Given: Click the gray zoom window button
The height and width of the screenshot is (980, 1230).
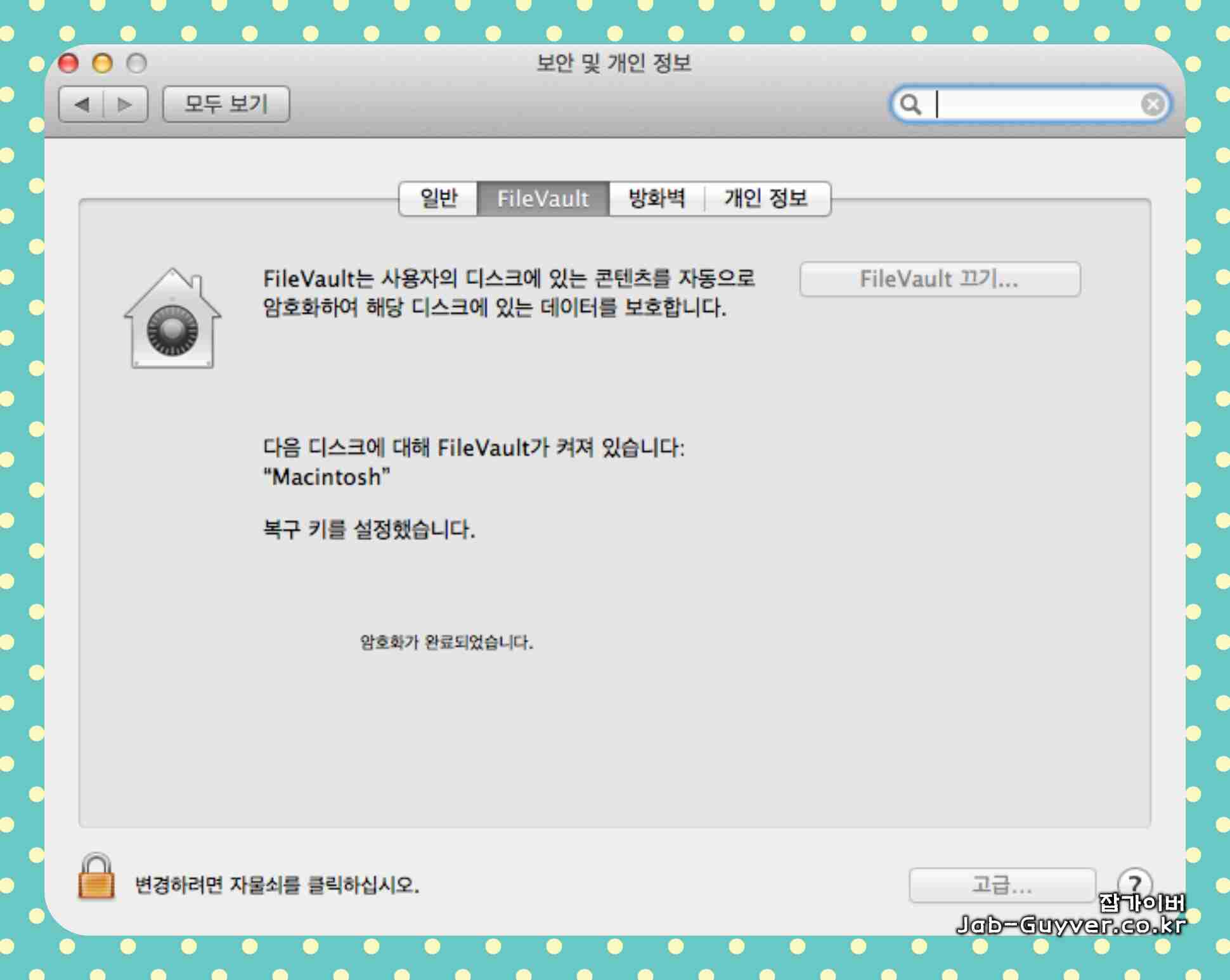Looking at the screenshot, I should point(136,63).
